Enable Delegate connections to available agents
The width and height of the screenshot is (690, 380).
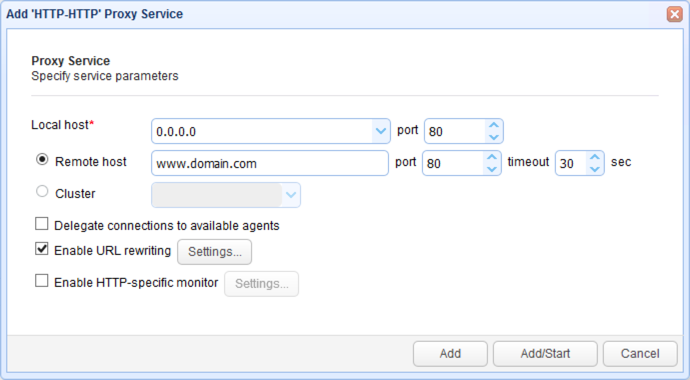(42, 224)
